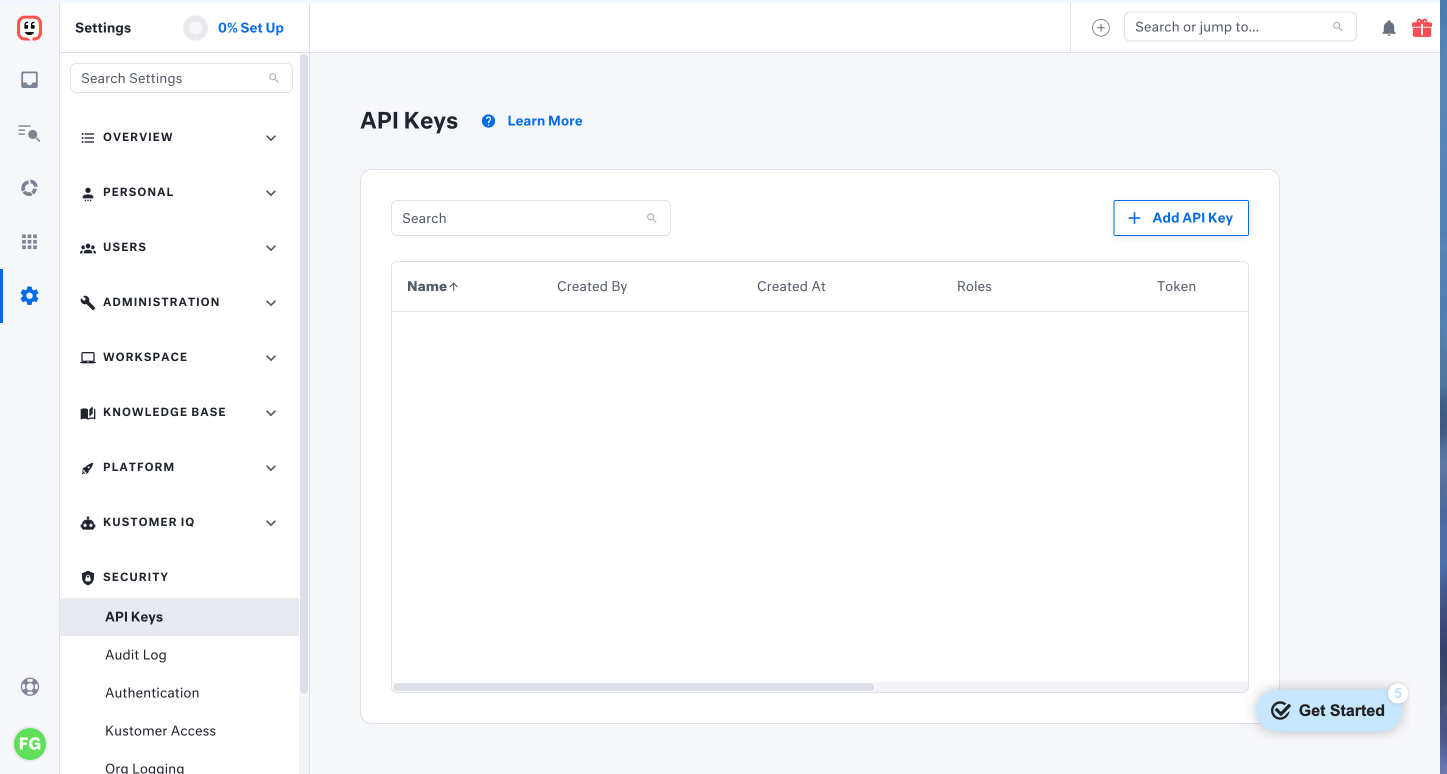Expand the Kustomer IQ section
This screenshot has height=774, width=1447.
coord(179,522)
